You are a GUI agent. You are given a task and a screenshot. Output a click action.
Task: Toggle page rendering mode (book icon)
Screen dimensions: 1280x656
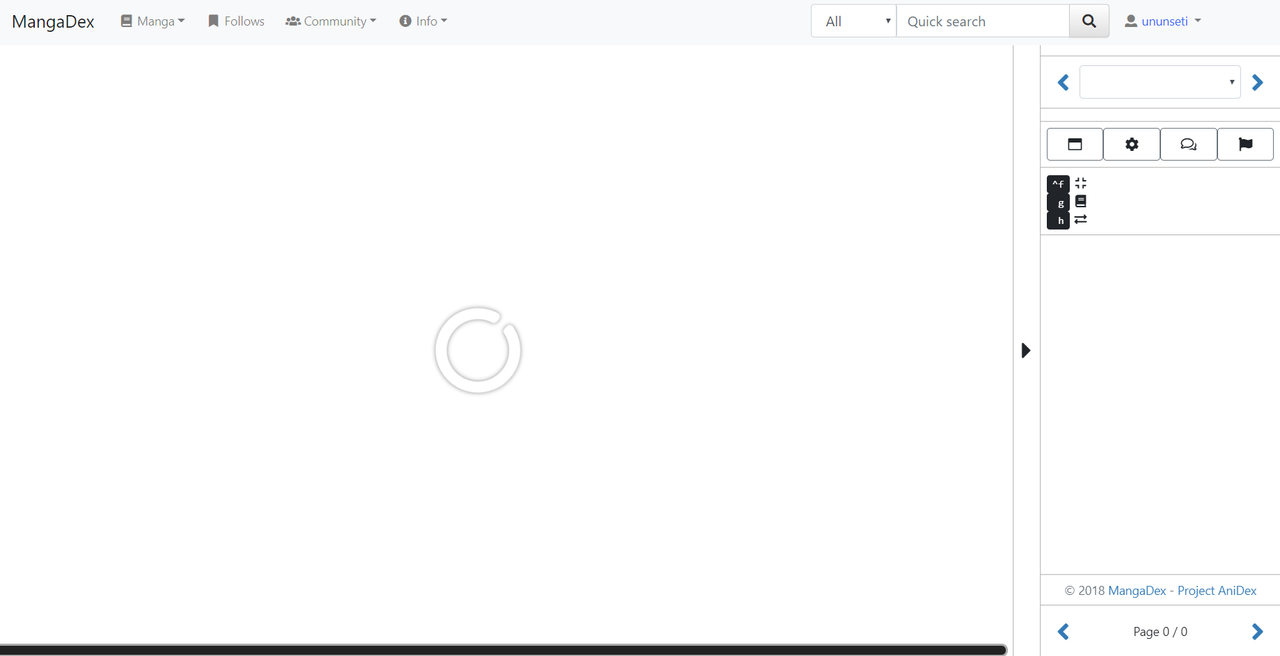click(x=1080, y=201)
